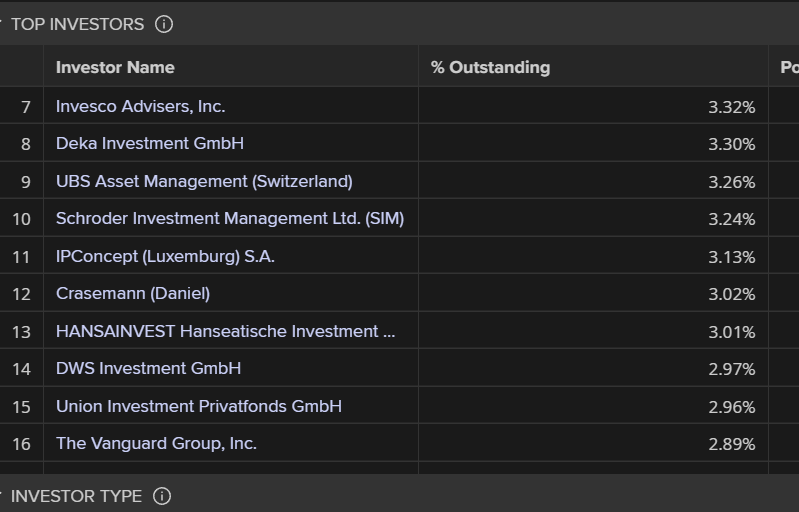Select the 3.24% outstanding value
The width and height of the screenshot is (799, 512).
[x=732, y=219]
